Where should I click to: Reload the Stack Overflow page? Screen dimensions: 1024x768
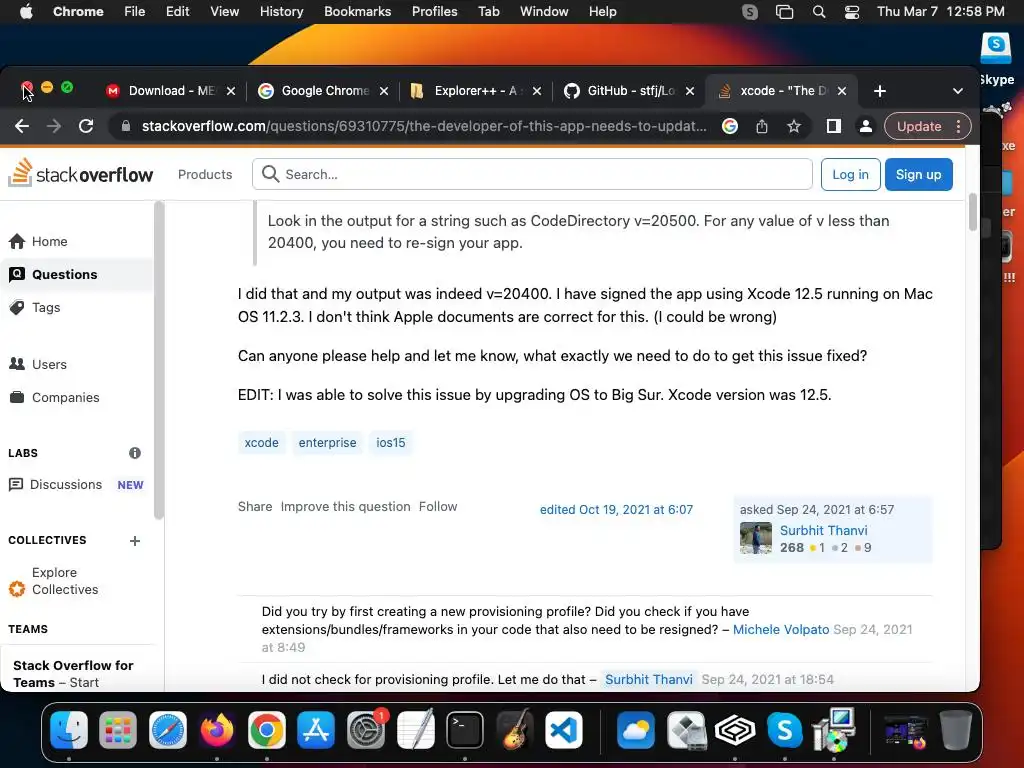pyautogui.click(x=86, y=126)
